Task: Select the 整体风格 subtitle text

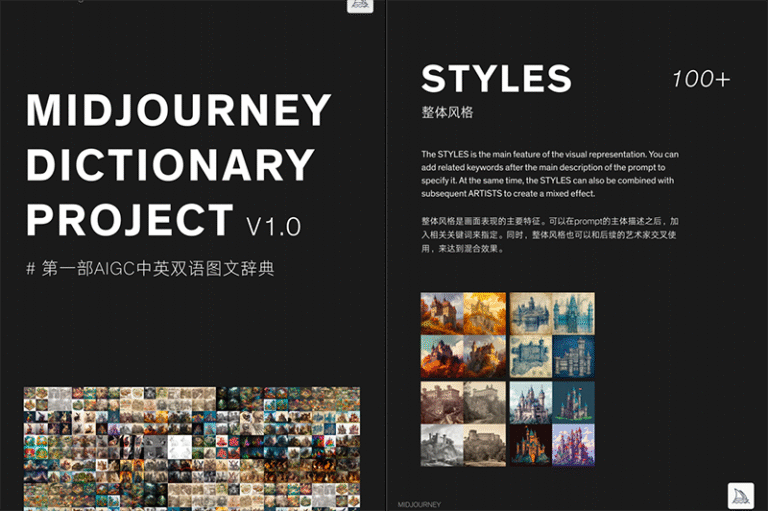Action: (x=446, y=113)
